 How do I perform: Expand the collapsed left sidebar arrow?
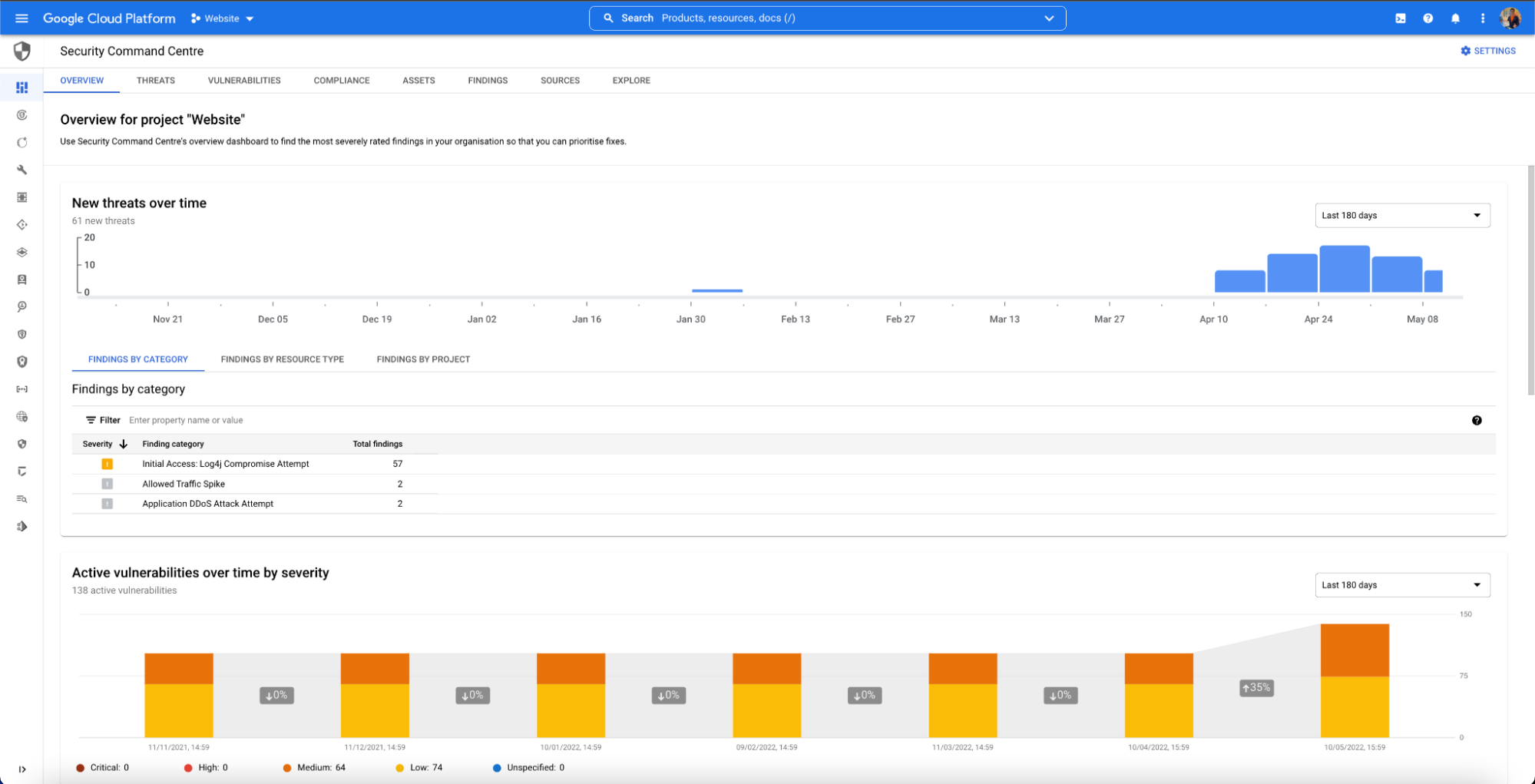(22, 769)
